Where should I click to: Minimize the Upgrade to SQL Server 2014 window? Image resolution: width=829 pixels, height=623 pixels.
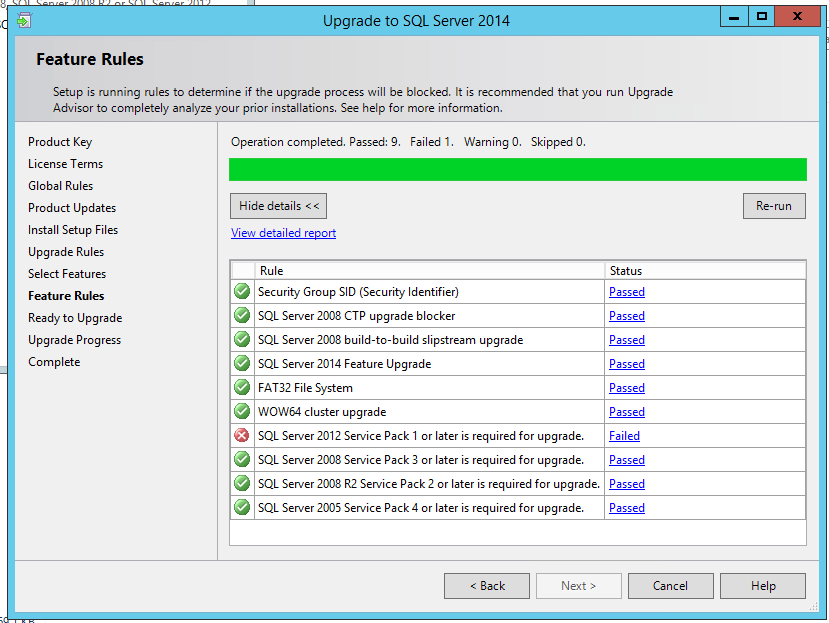point(734,16)
